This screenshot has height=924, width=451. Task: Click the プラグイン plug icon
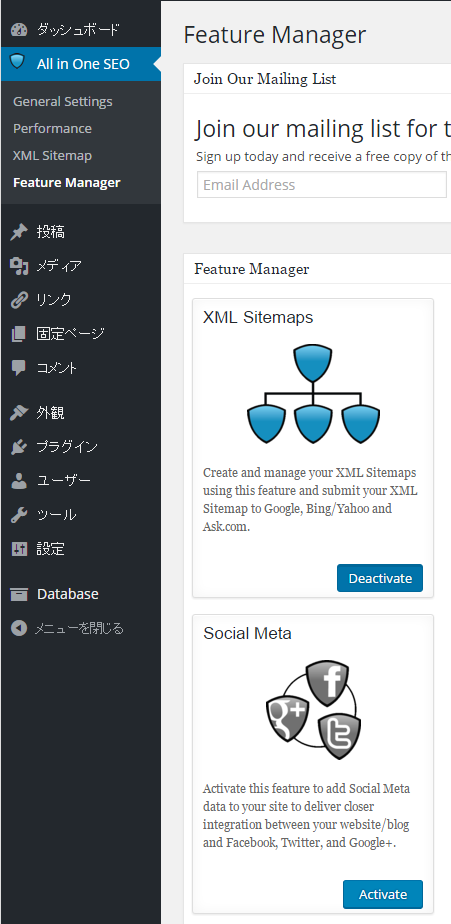coord(19,447)
